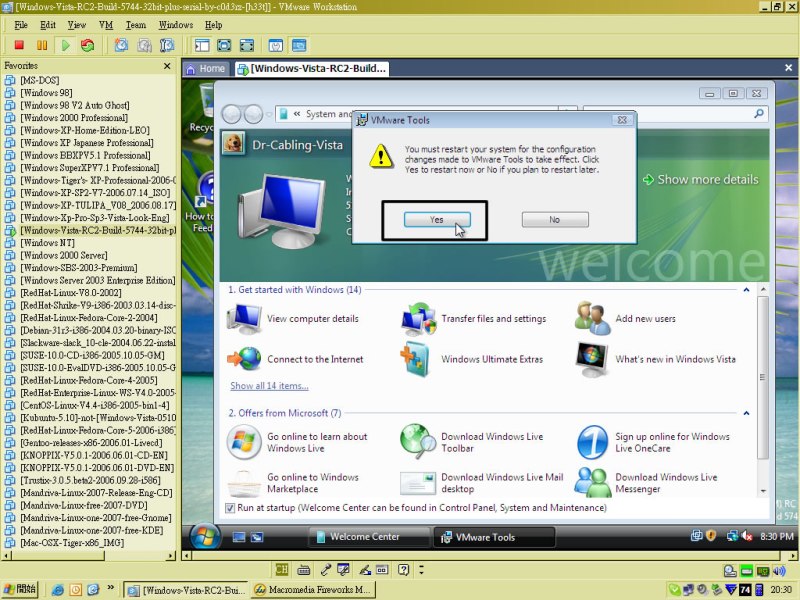Click the Console View toolbar icon
800x600 pixels.
point(299,45)
